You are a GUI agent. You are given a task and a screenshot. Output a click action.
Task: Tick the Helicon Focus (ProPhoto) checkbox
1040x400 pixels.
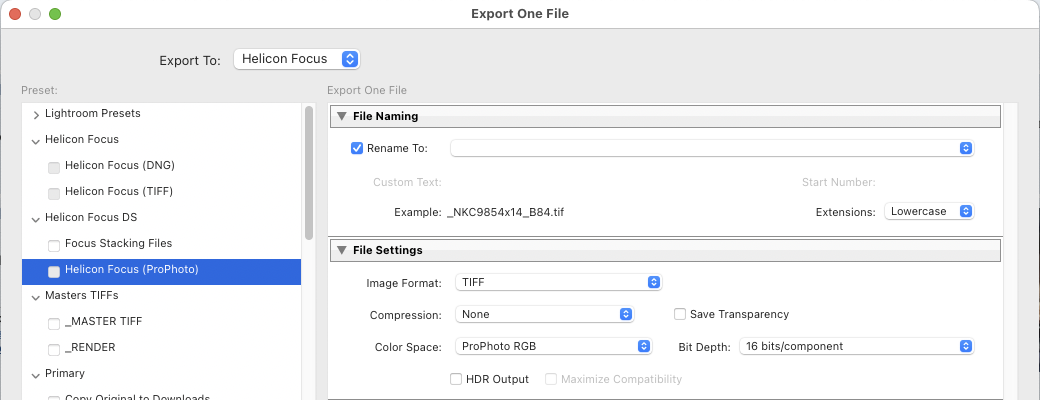coord(54,271)
